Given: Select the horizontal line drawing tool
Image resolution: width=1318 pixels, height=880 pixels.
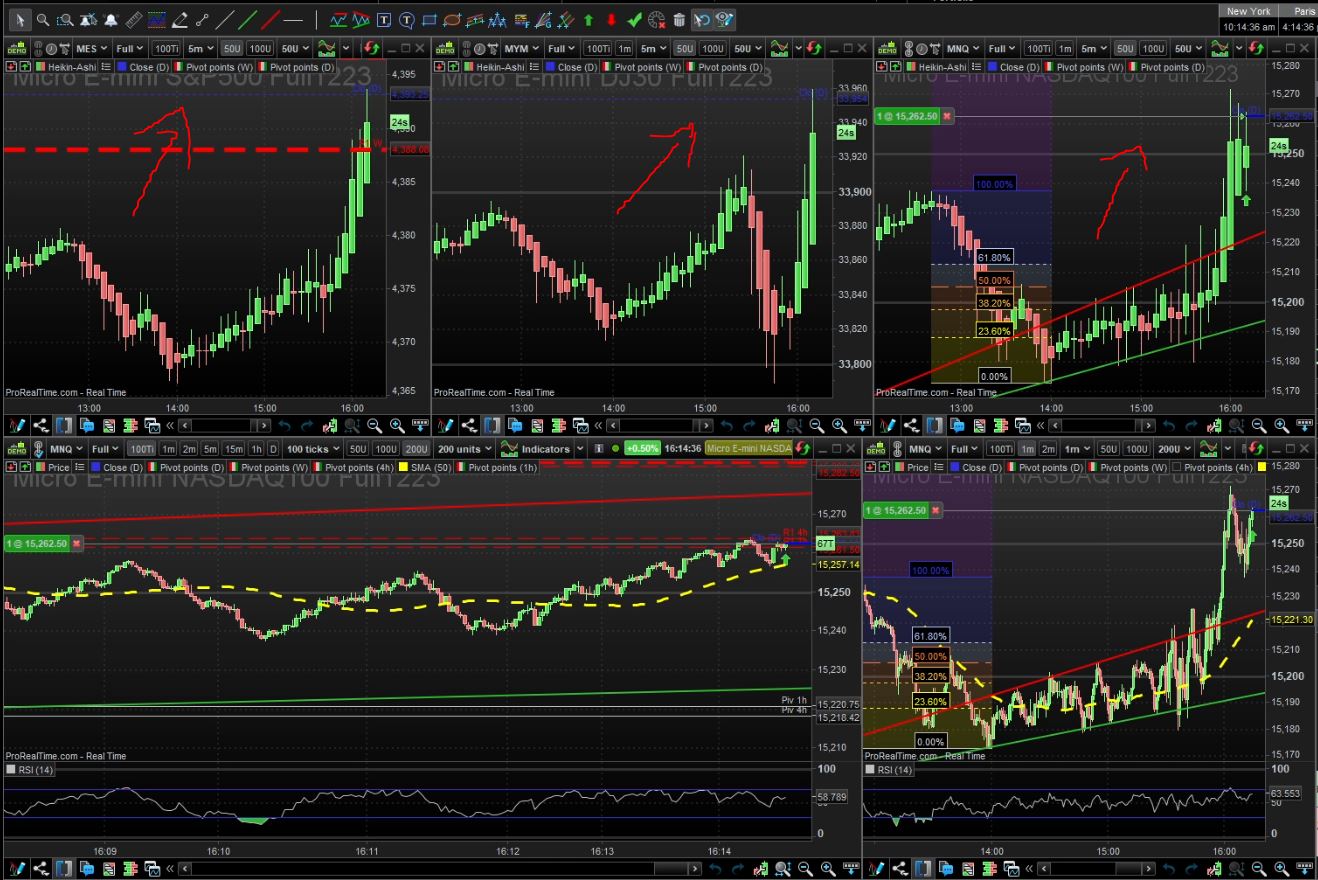Looking at the screenshot, I should 293,19.
